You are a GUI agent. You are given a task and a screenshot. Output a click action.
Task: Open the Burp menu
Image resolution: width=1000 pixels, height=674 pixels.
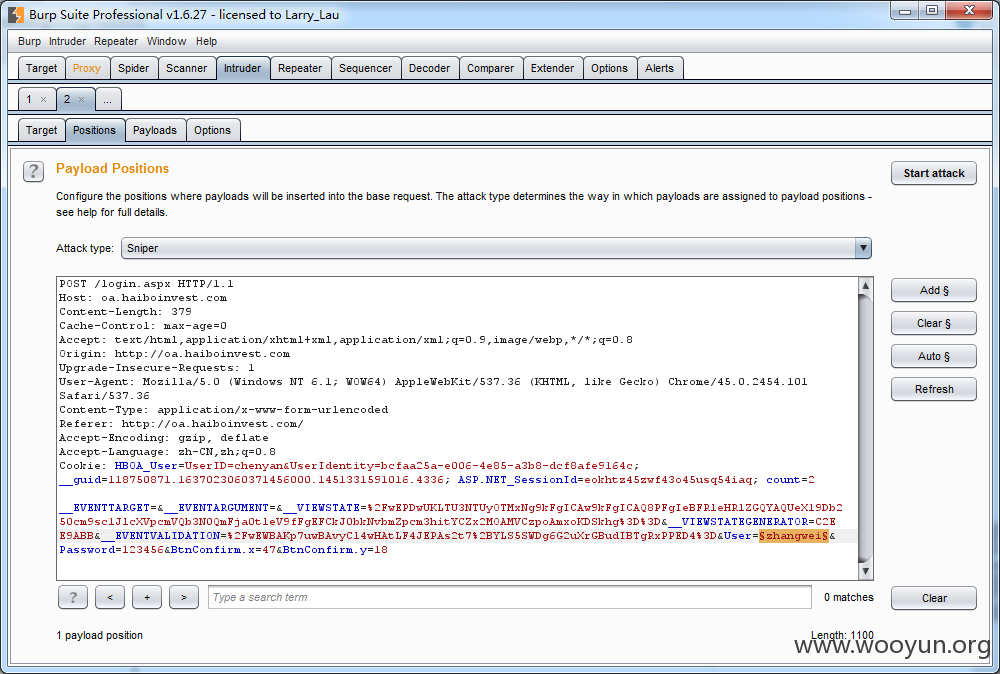29,41
